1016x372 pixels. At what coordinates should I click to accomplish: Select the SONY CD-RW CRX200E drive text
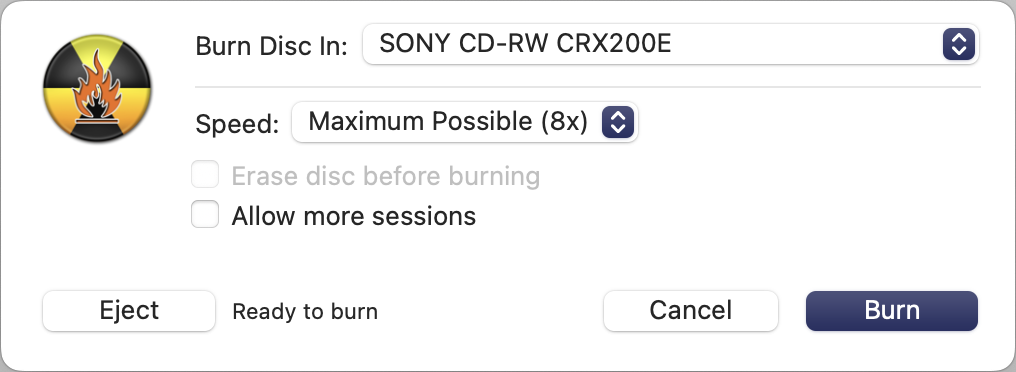click(525, 44)
